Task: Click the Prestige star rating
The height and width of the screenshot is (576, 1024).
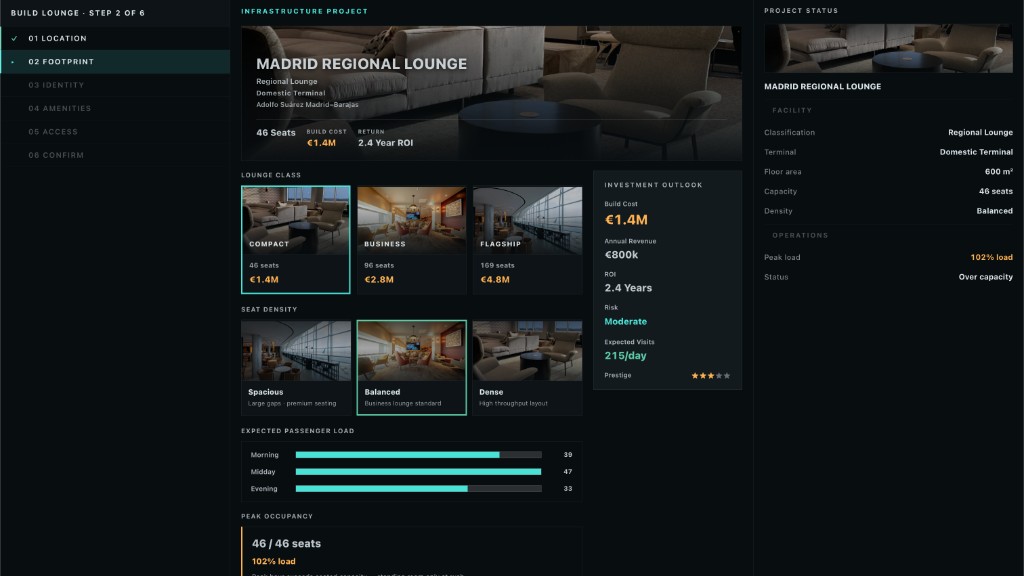Action: pos(711,376)
